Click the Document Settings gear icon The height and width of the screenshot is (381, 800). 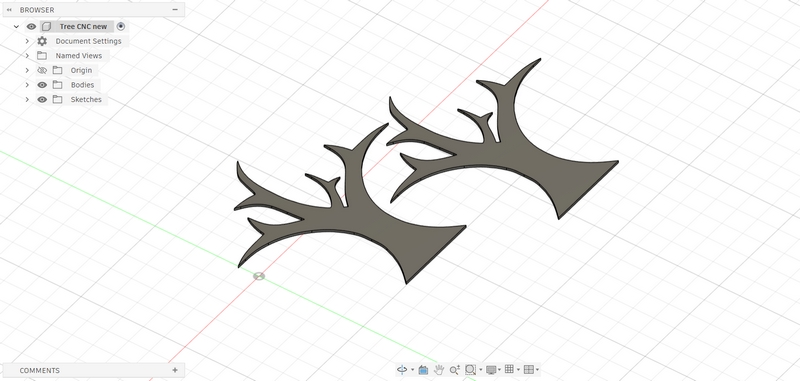click(x=42, y=41)
